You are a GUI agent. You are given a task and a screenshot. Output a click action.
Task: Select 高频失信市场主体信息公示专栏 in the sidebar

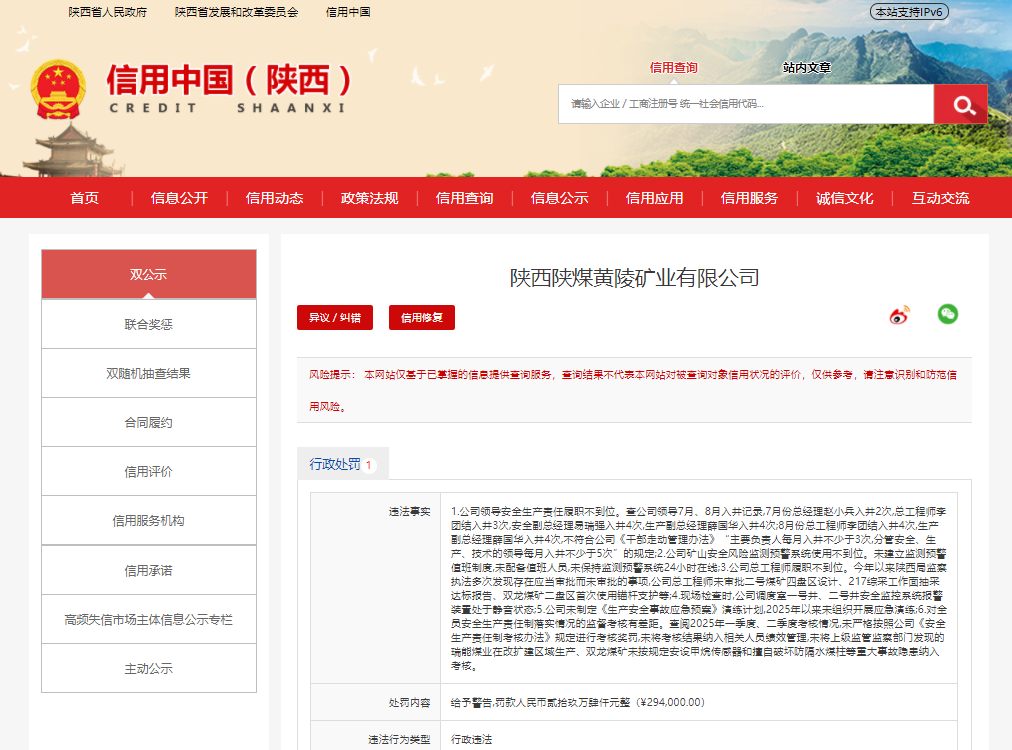[x=148, y=619]
